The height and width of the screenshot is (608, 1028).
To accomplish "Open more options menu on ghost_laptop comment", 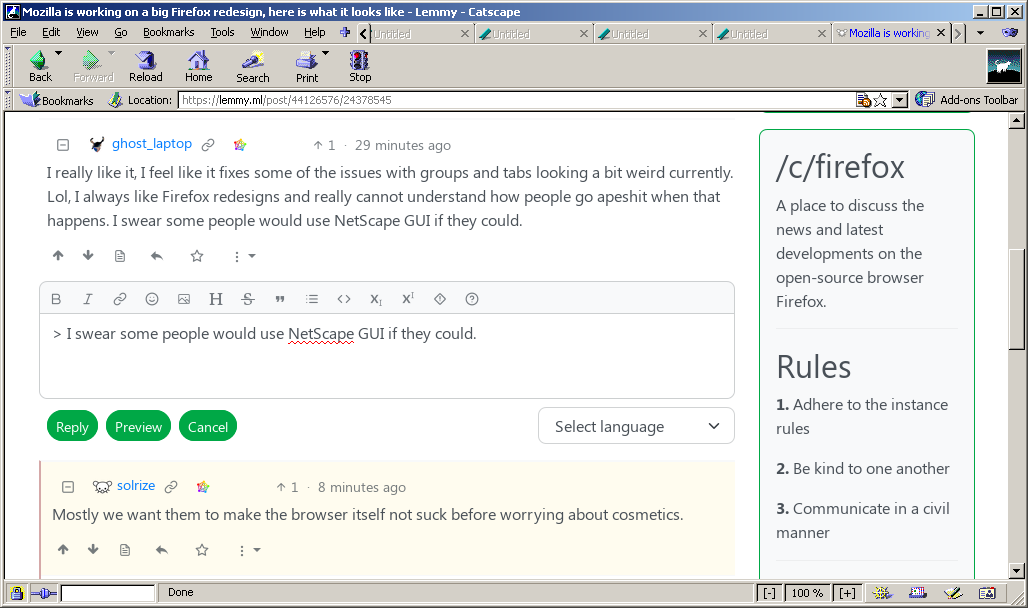I will pos(244,256).
